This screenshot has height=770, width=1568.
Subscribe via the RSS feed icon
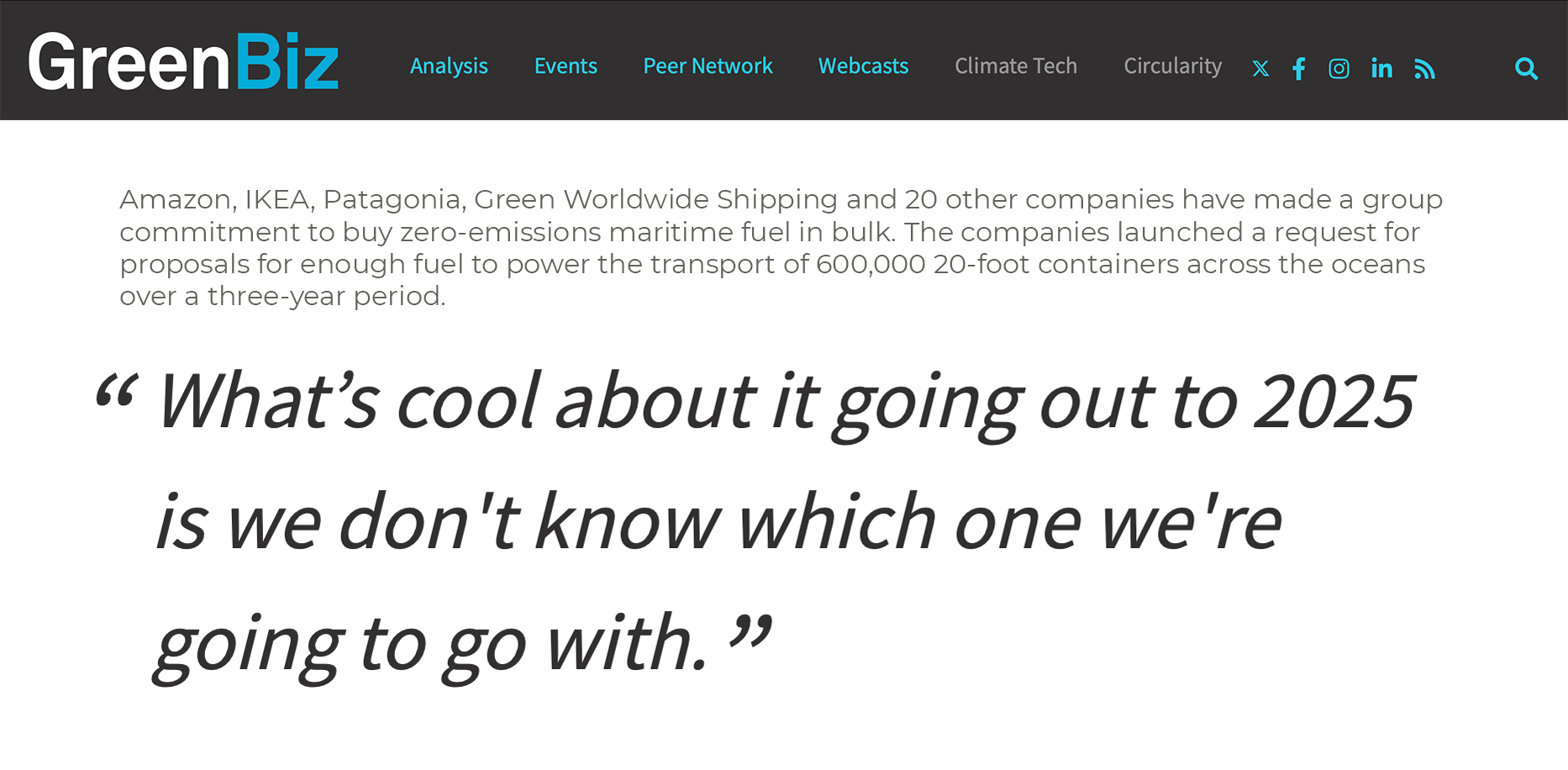click(x=1424, y=69)
